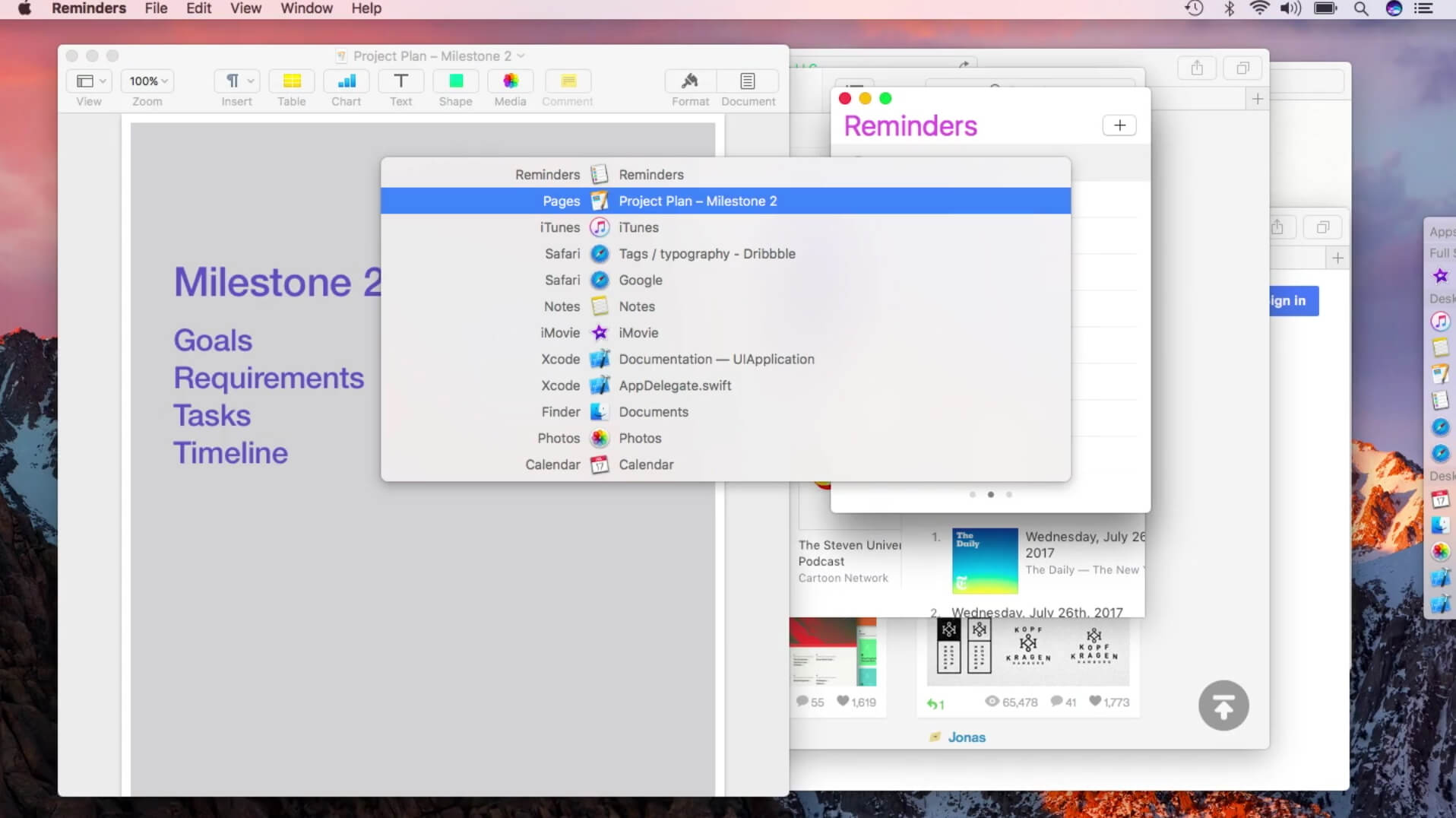
Task: Select the Calendar row in window switcher
Action: pyautogui.click(x=726, y=464)
